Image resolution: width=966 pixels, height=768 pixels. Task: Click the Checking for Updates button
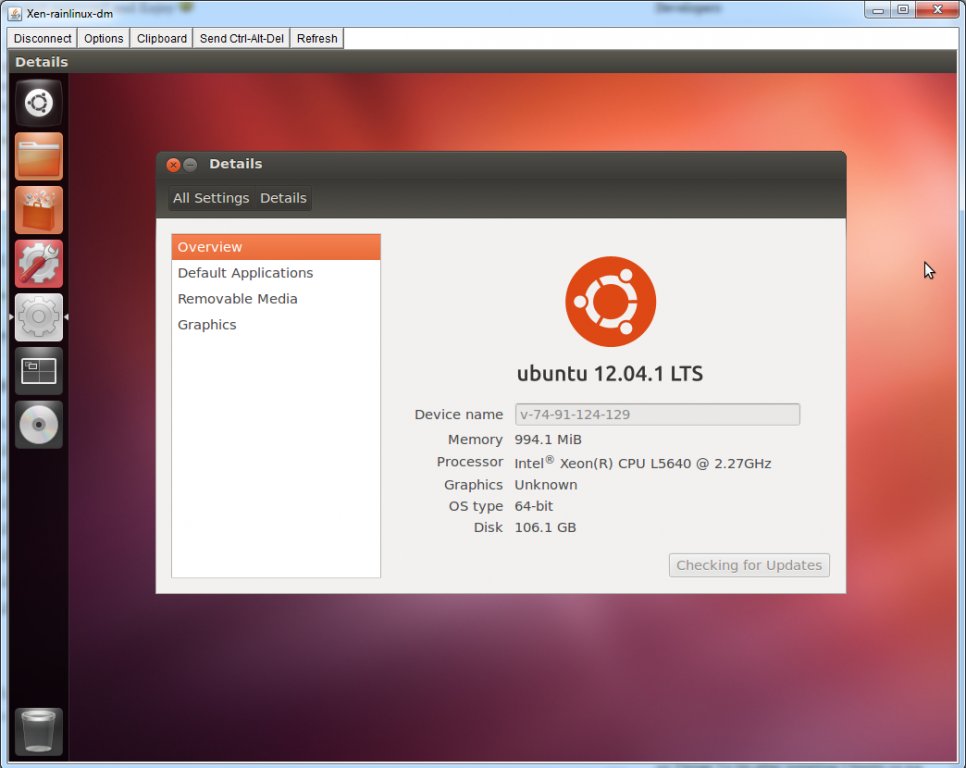[749, 565]
